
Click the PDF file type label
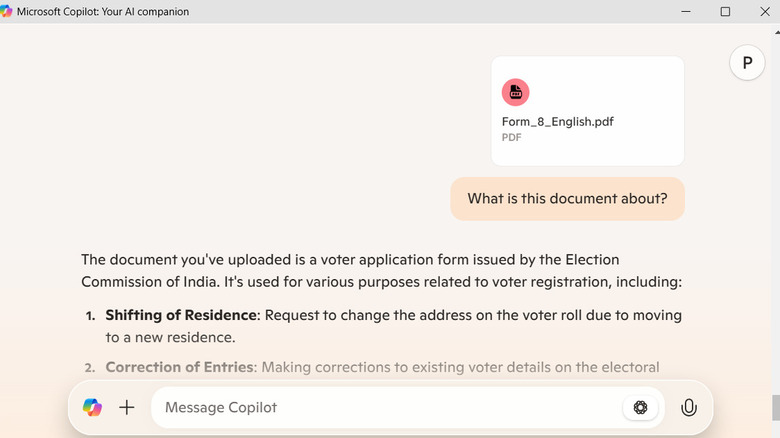(511, 137)
